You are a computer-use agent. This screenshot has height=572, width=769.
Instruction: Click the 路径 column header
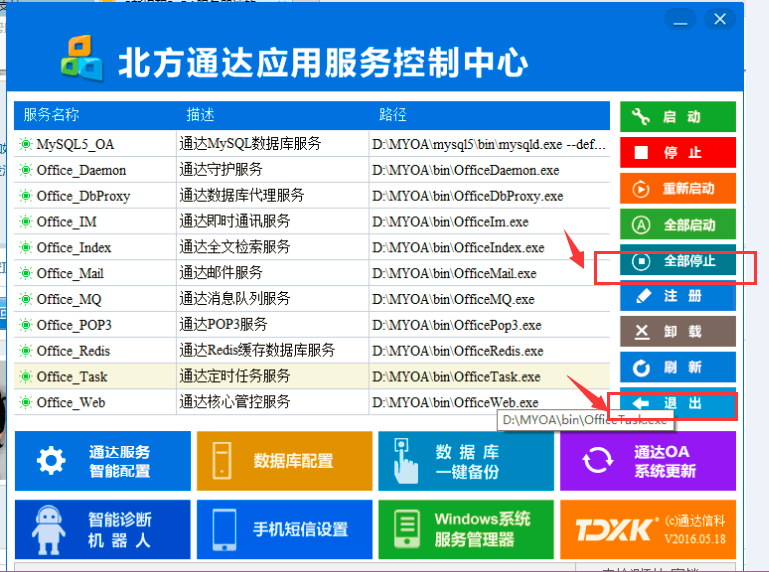point(393,115)
